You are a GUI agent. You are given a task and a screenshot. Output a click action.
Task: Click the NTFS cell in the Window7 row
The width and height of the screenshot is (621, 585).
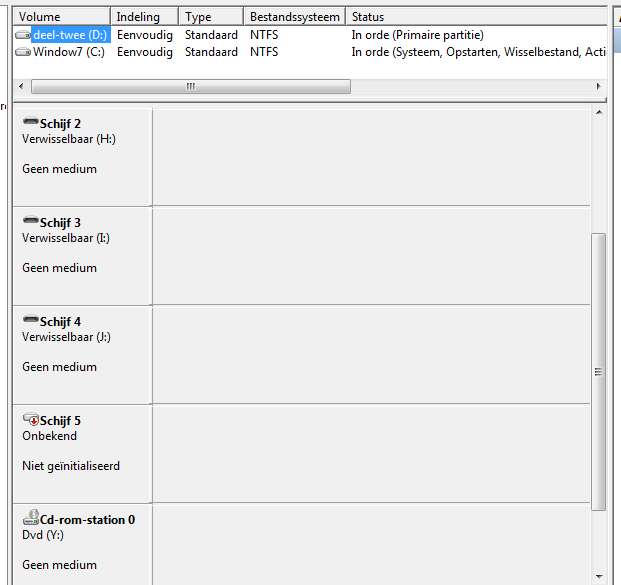264,52
